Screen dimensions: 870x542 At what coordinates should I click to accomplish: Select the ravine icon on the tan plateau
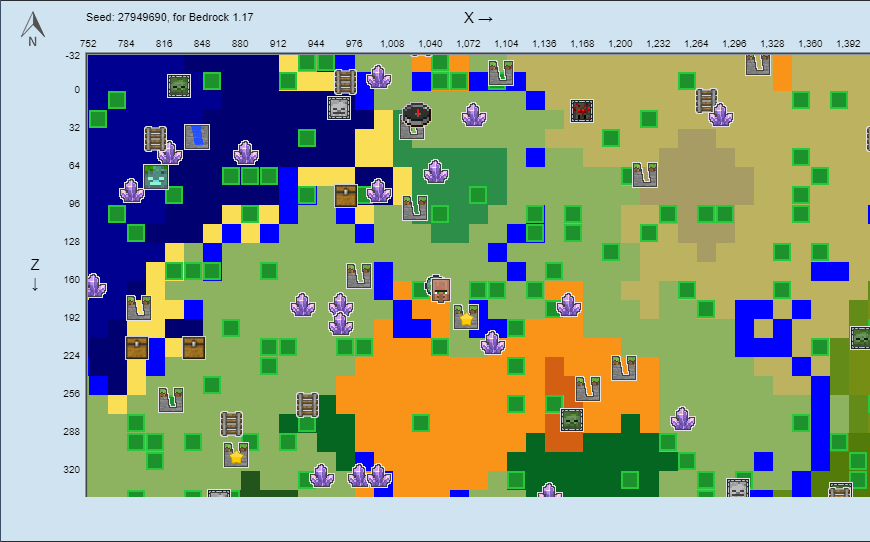[645, 176]
